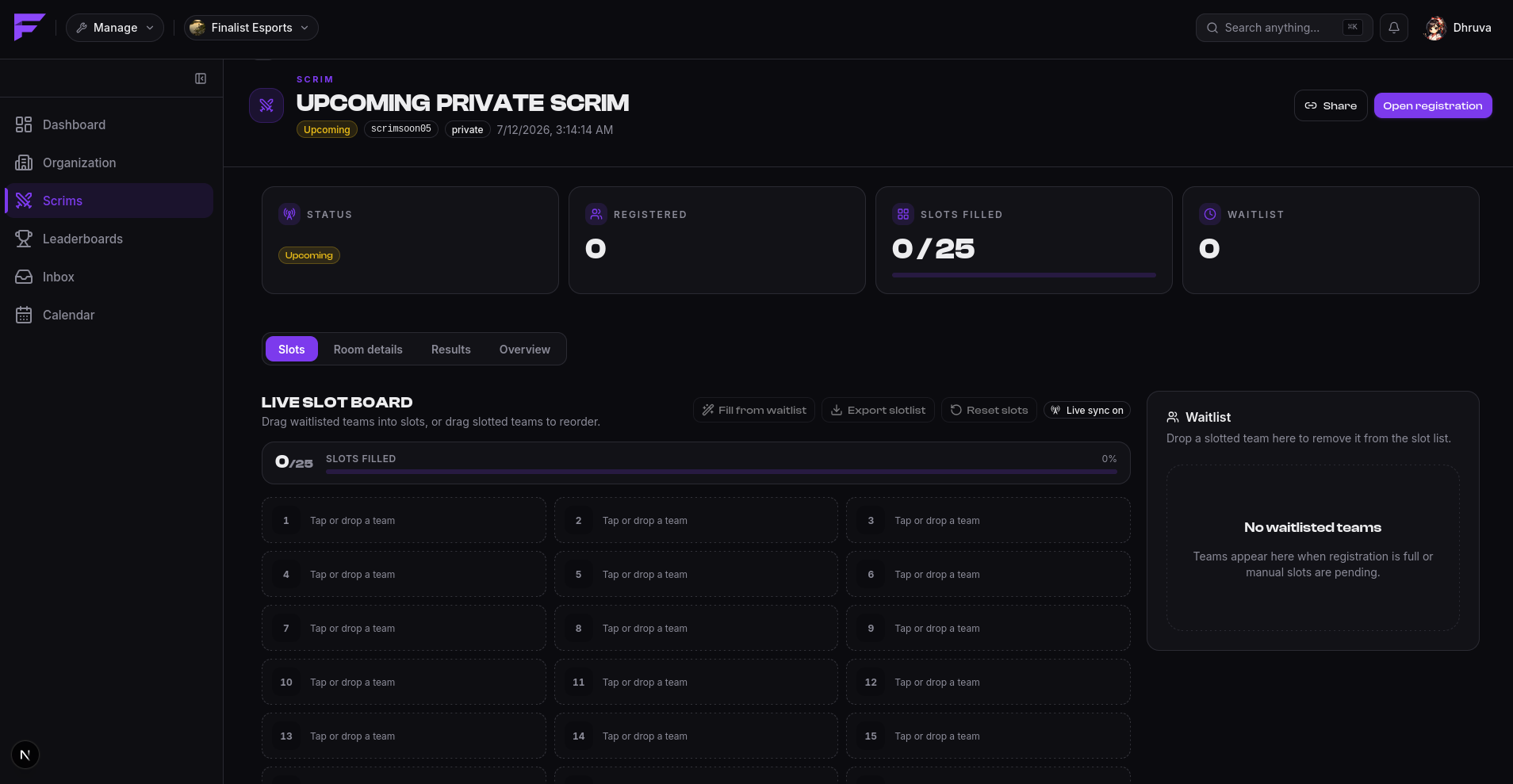Click Export slotlist button

(x=878, y=410)
